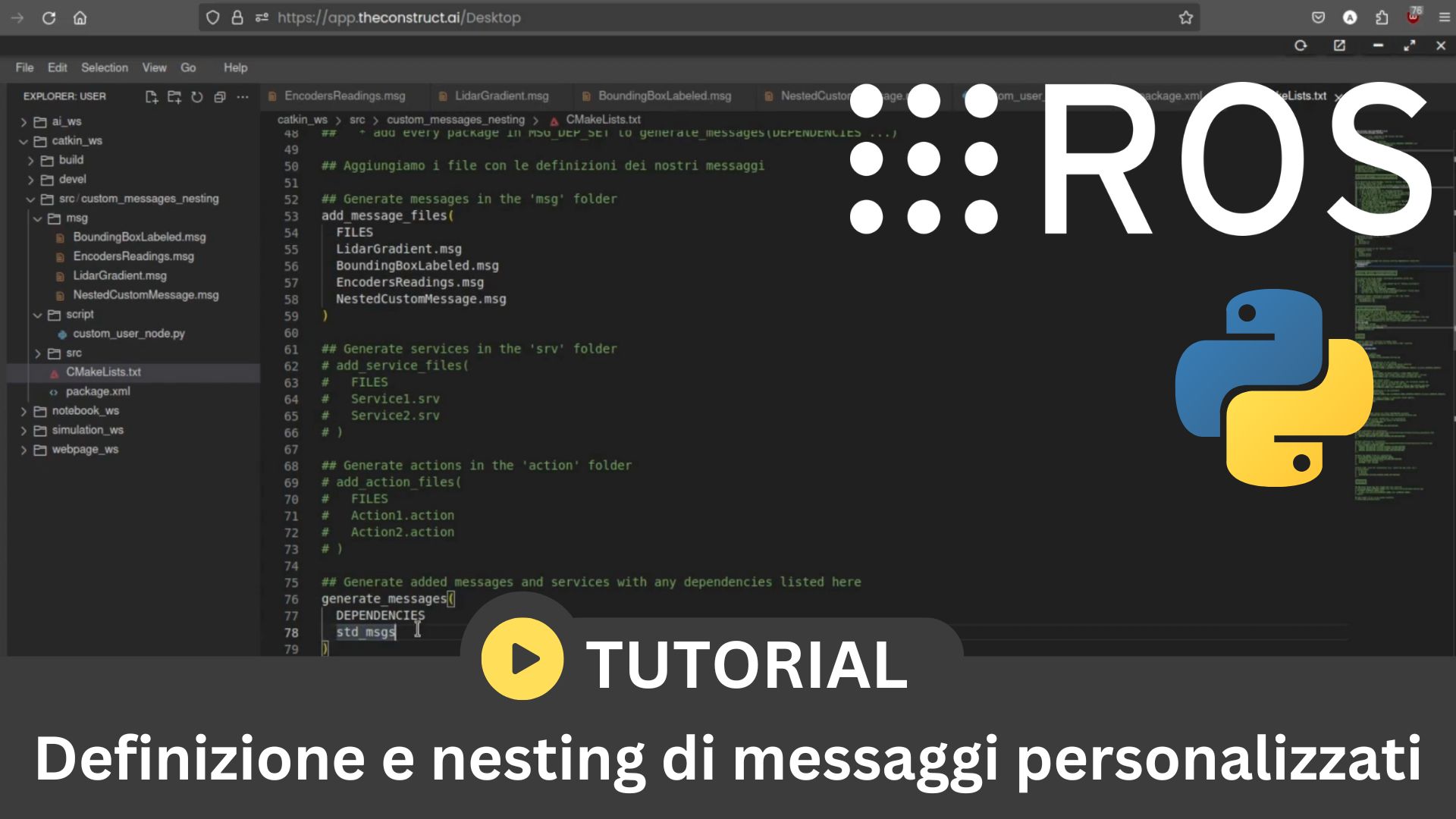The image size is (1456, 819).
Task: Click the EncodersReadings.msg tab
Action: coord(344,95)
